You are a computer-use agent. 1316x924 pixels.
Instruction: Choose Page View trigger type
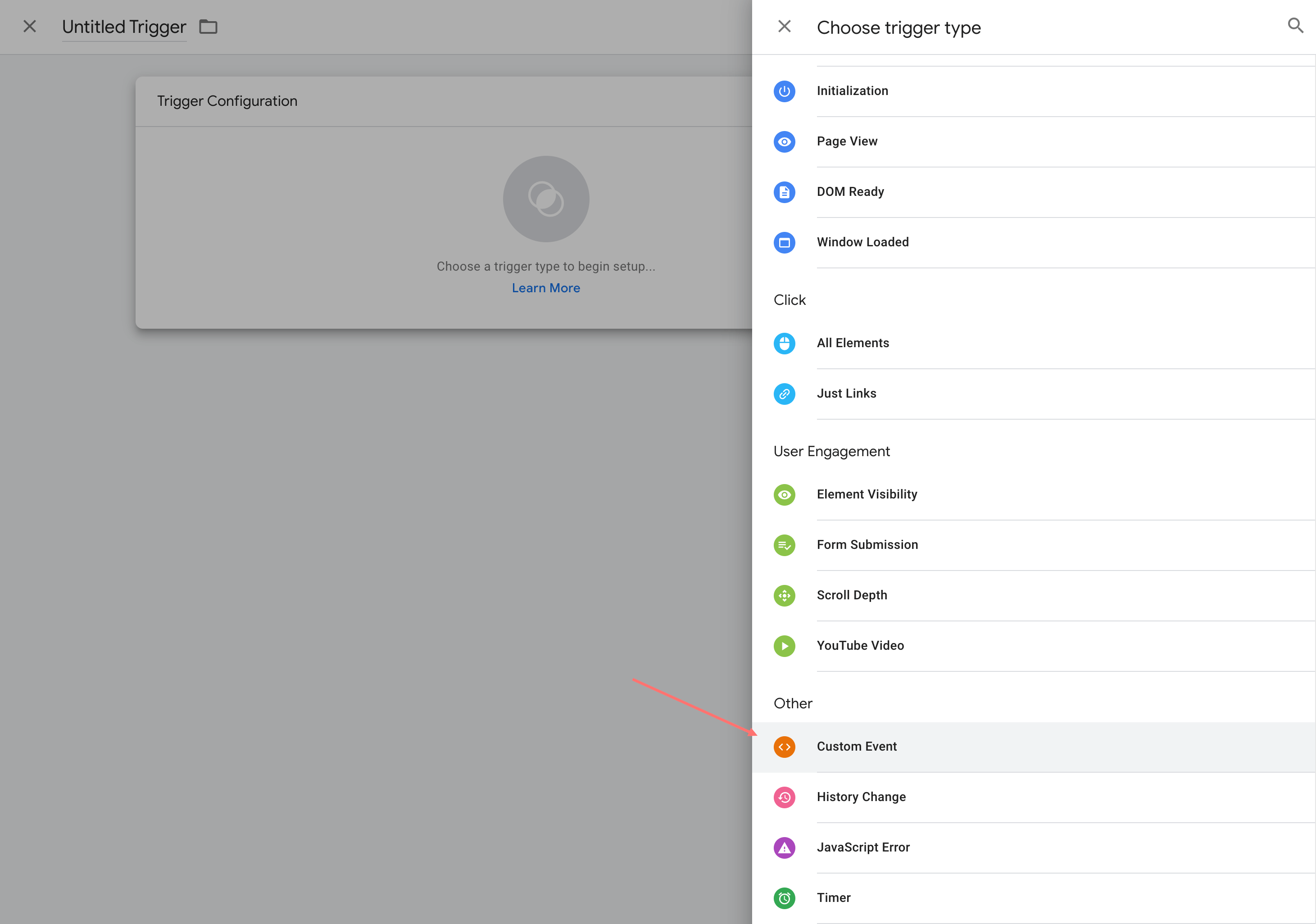click(x=1034, y=141)
